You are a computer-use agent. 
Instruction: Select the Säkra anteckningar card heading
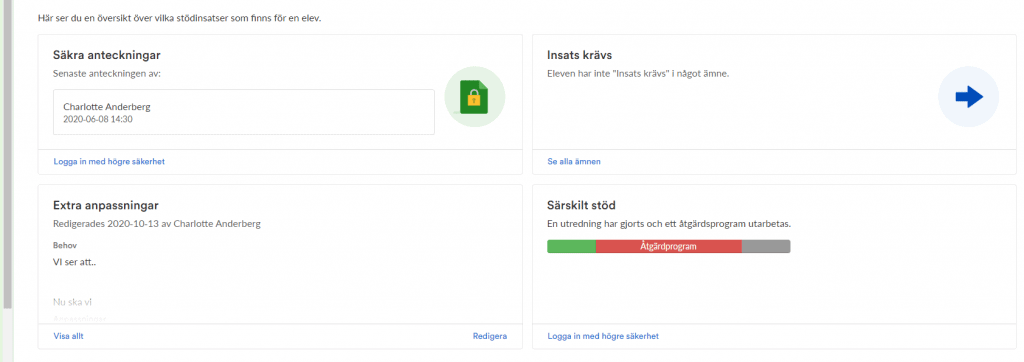107,55
